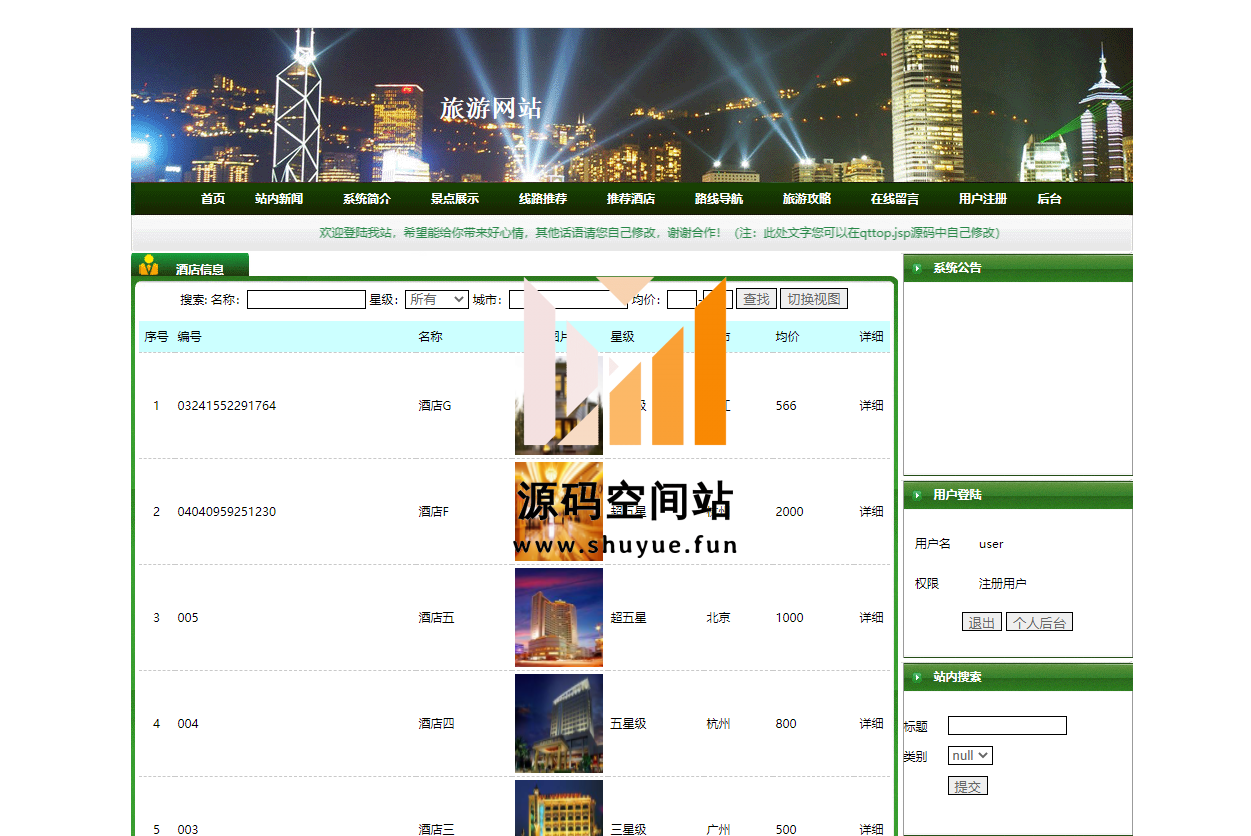Focus the 名称 search input field
Screen dimensions: 1251x836
[x=307, y=299]
